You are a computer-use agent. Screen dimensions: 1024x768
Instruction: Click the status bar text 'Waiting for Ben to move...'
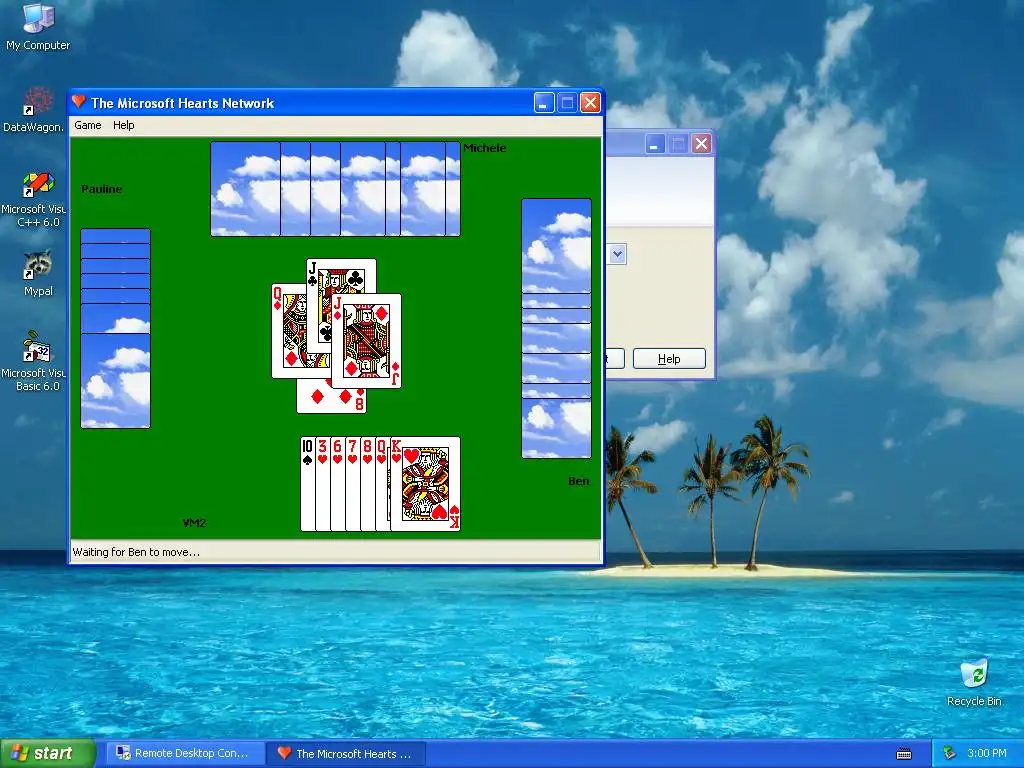point(136,552)
